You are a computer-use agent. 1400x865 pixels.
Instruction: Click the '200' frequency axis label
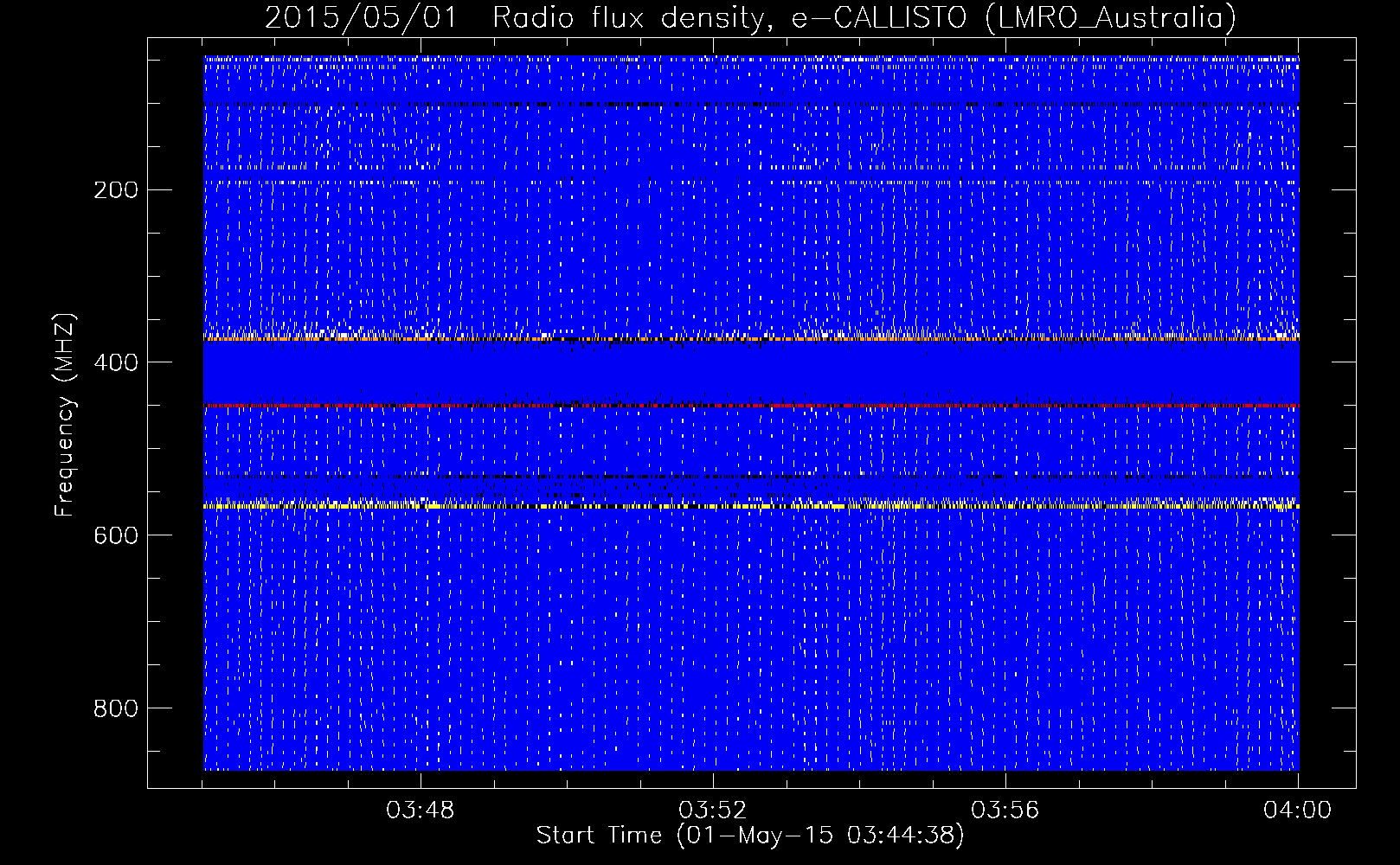116,190
